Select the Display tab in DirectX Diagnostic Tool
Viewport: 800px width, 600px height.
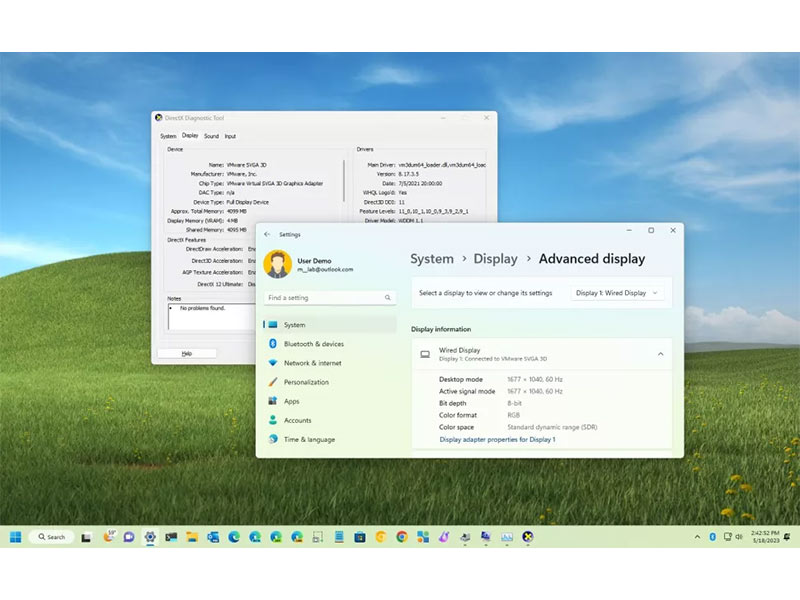coord(190,136)
